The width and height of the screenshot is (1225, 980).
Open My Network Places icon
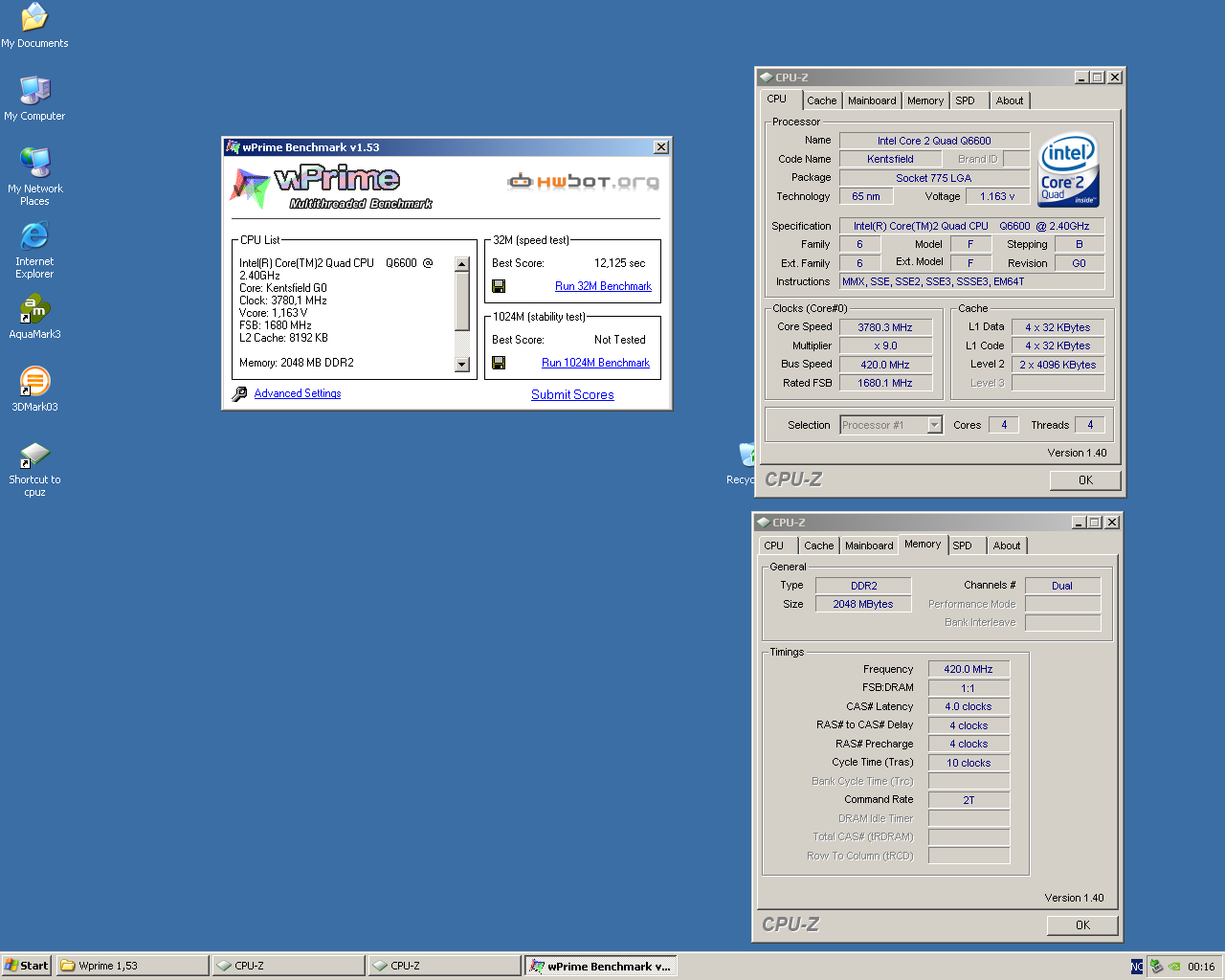[x=34, y=177]
